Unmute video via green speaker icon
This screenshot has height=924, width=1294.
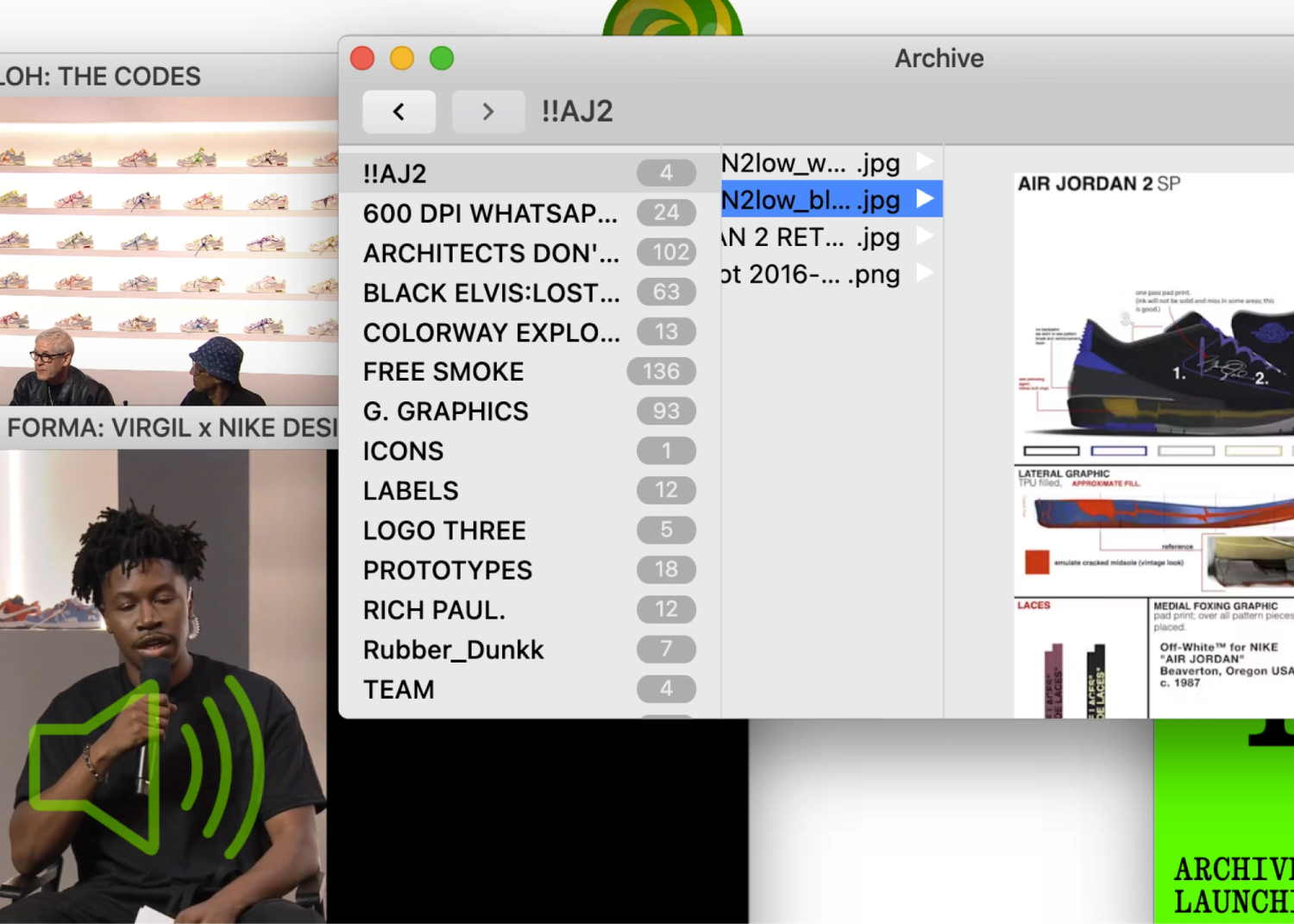147,767
